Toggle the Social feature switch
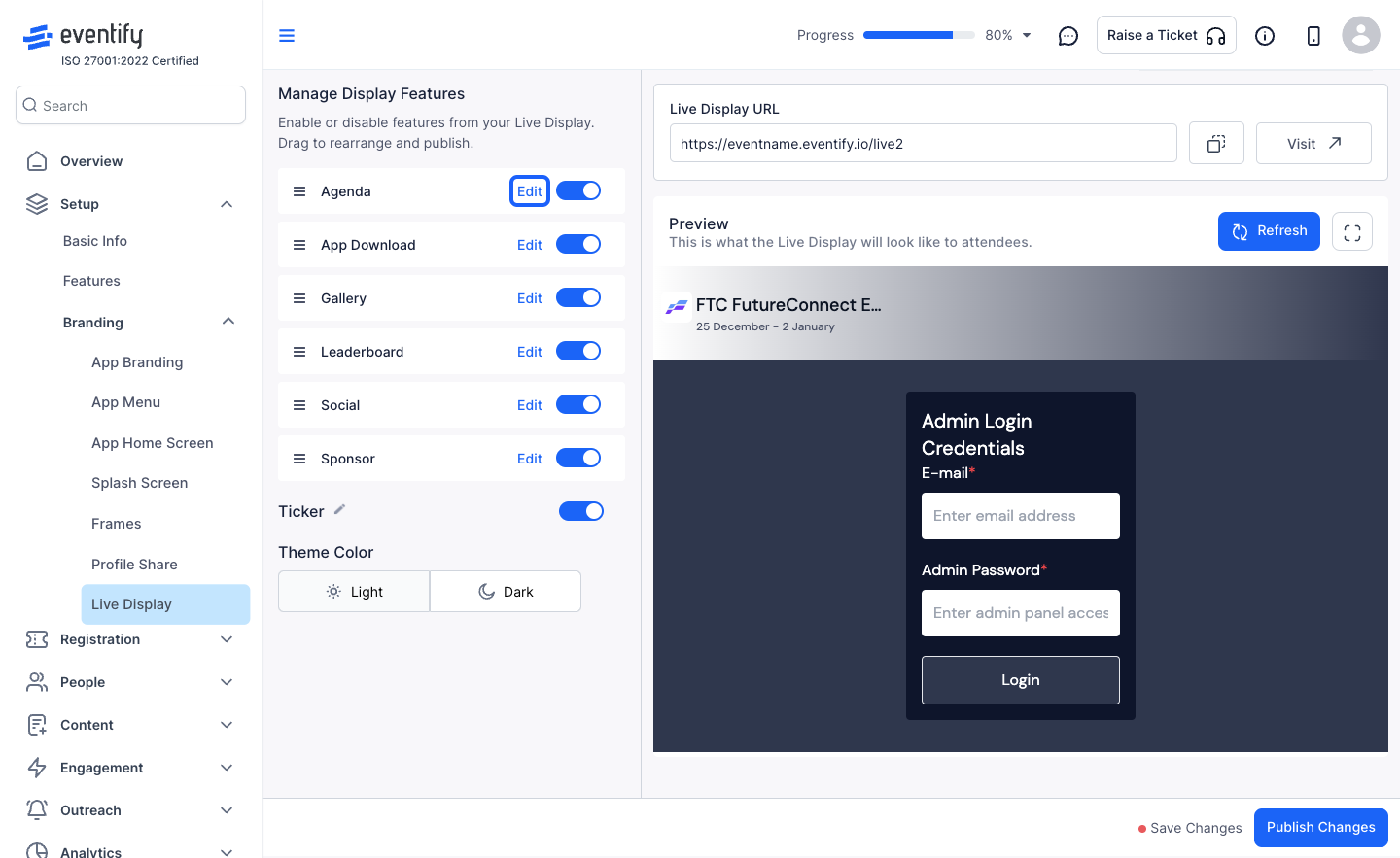Image resolution: width=1400 pixels, height=858 pixels. (x=578, y=405)
